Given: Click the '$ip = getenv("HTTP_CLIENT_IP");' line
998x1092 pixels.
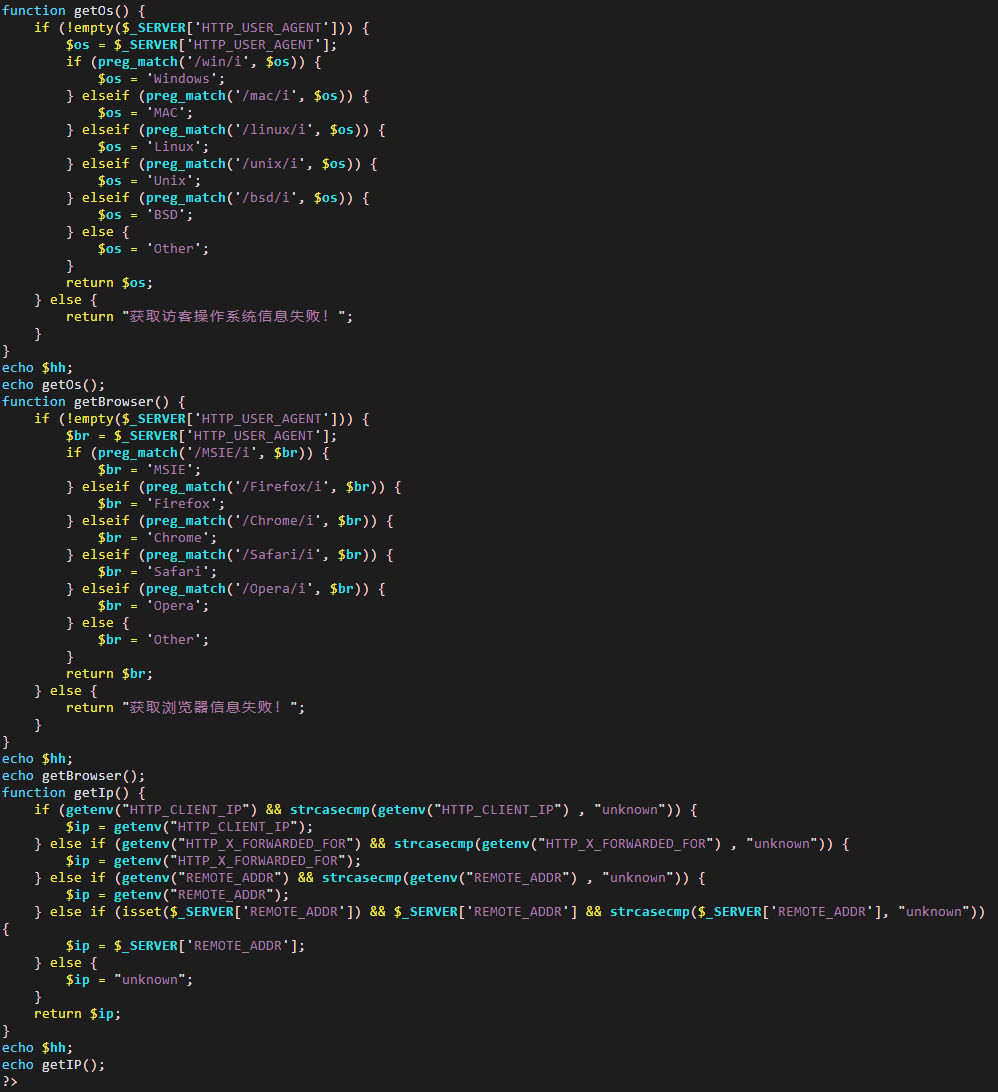Looking at the screenshot, I should 189,827.
